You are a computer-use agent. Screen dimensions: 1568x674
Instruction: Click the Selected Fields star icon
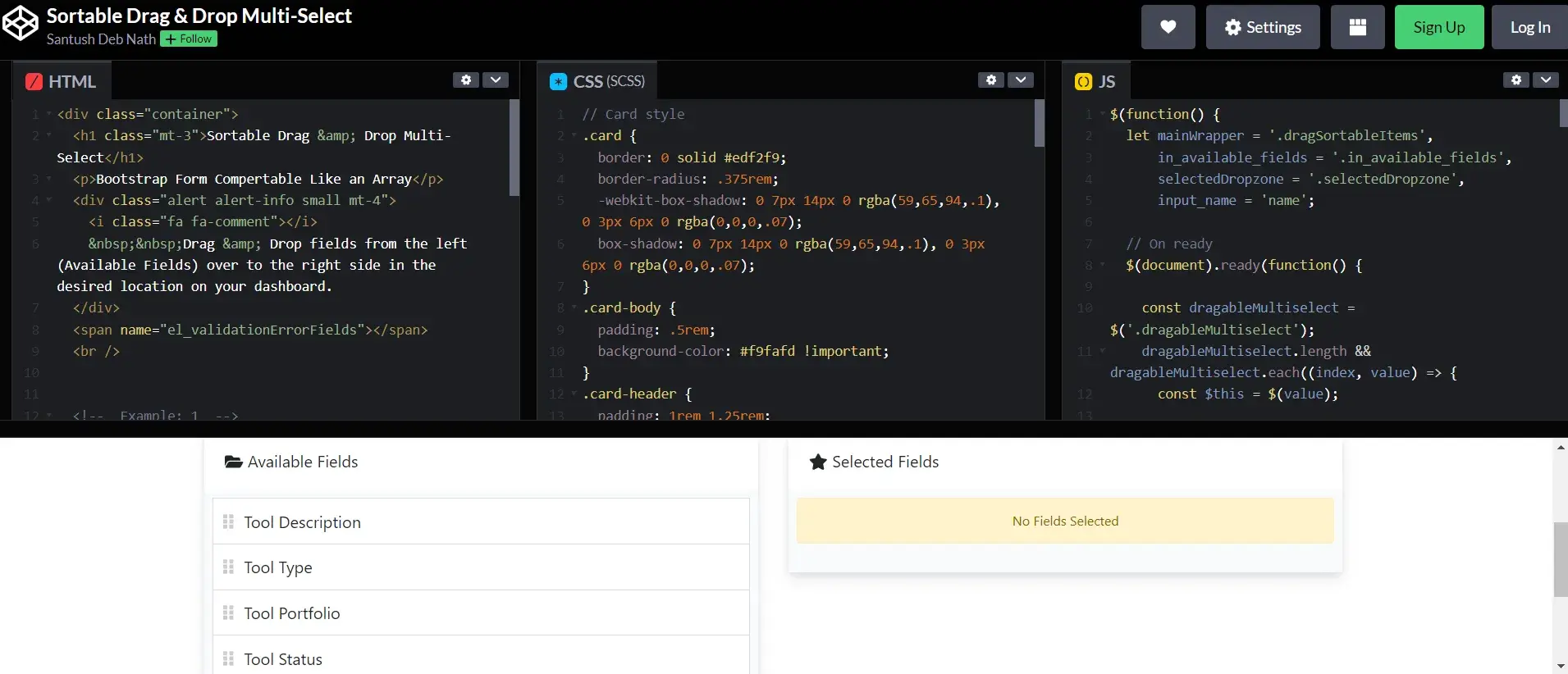[817, 462]
